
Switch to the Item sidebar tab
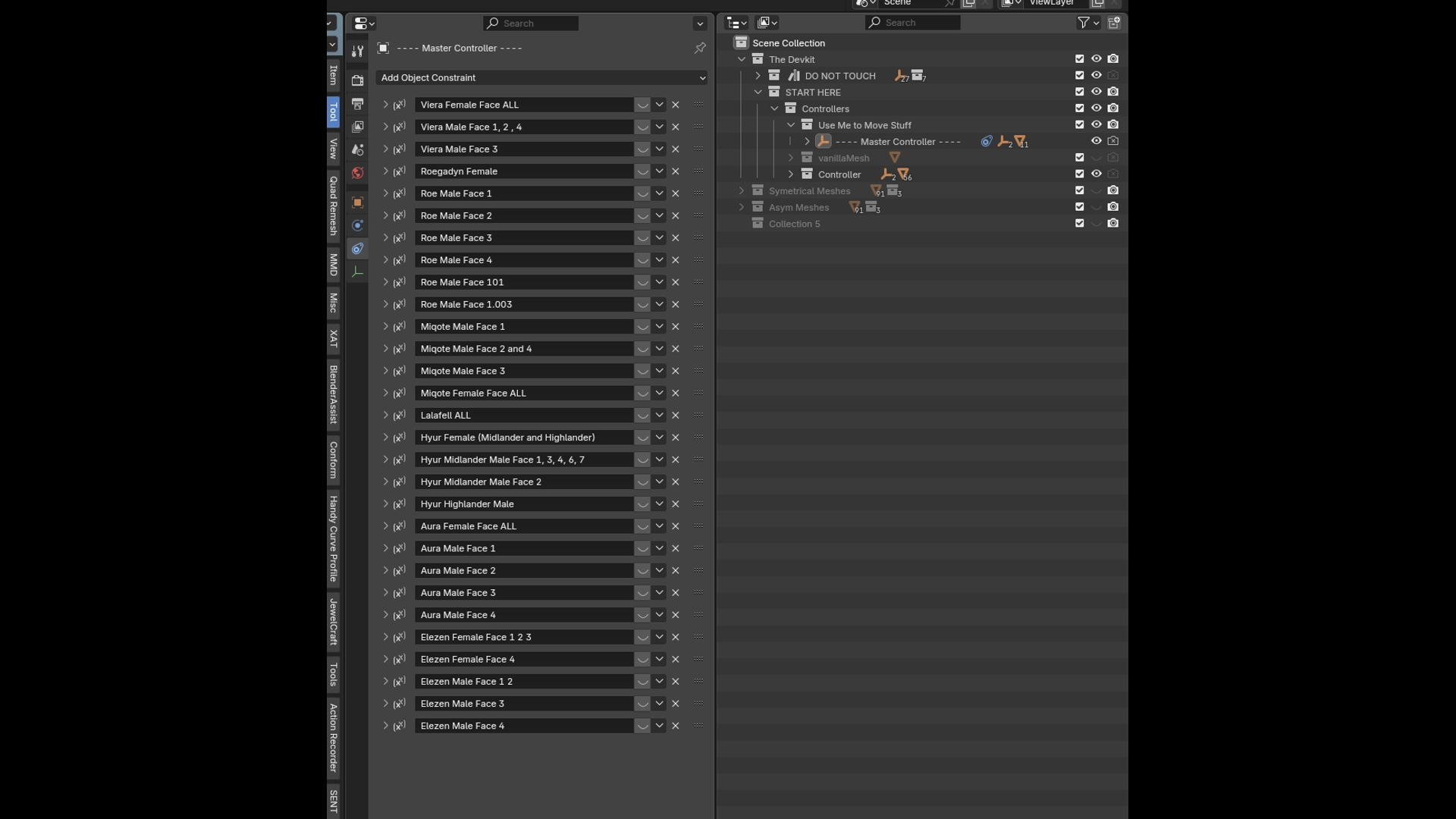click(333, 74)
